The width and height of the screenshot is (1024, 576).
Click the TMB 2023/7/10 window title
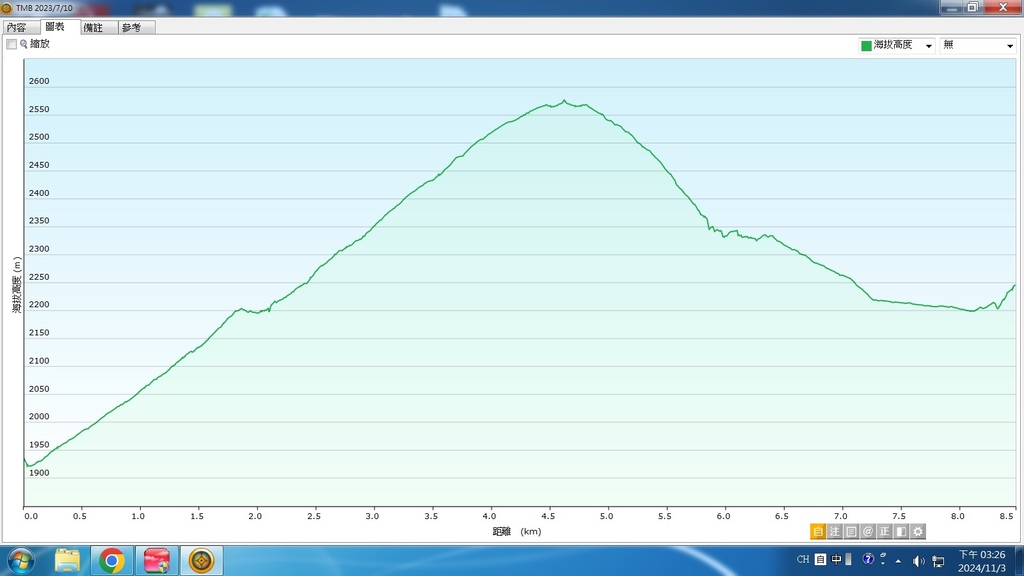coord(44,8)
